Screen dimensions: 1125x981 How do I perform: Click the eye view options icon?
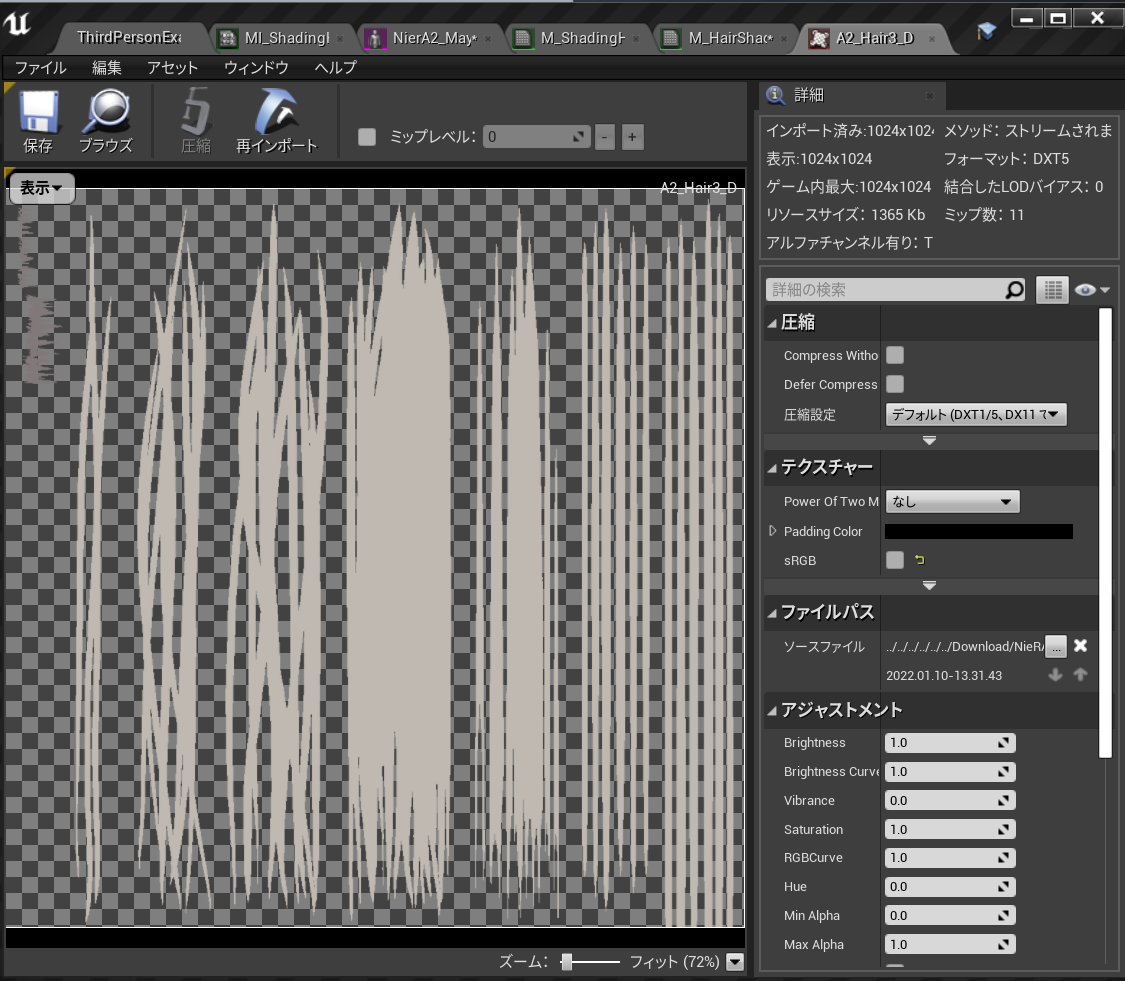1090,290
